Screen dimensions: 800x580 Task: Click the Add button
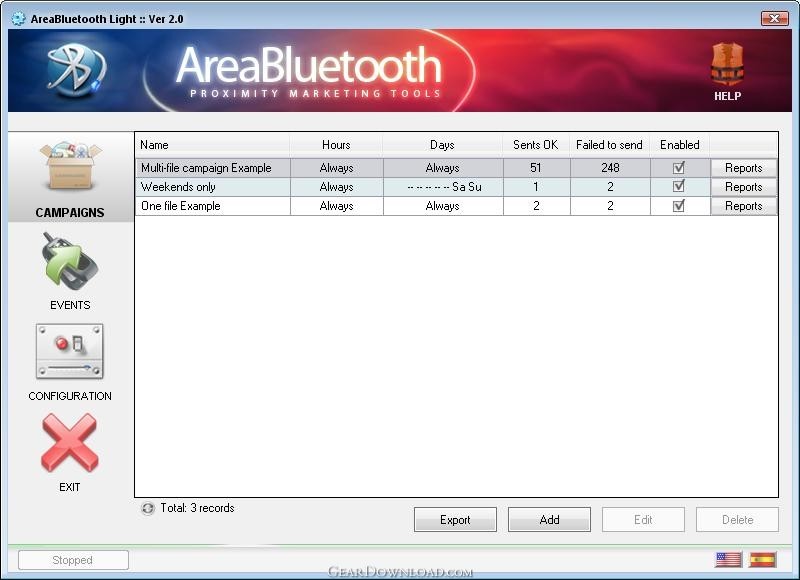[x=549, y=519]
